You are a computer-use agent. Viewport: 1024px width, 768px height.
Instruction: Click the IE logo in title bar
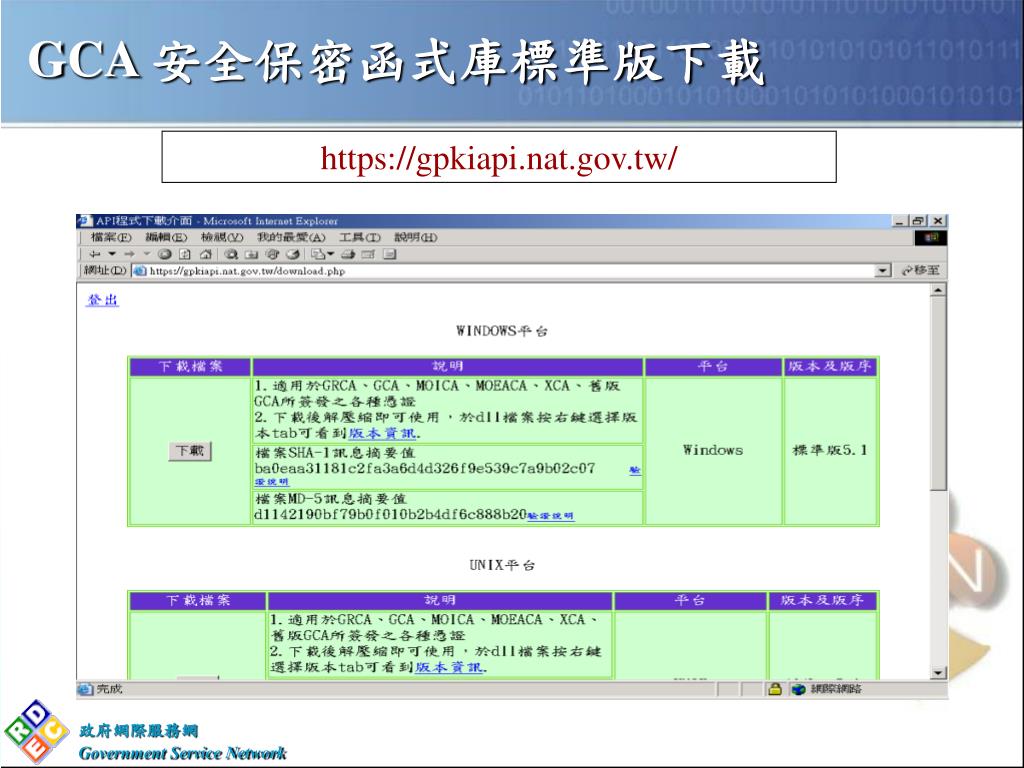pyautogui.click(x=85, y=221)
